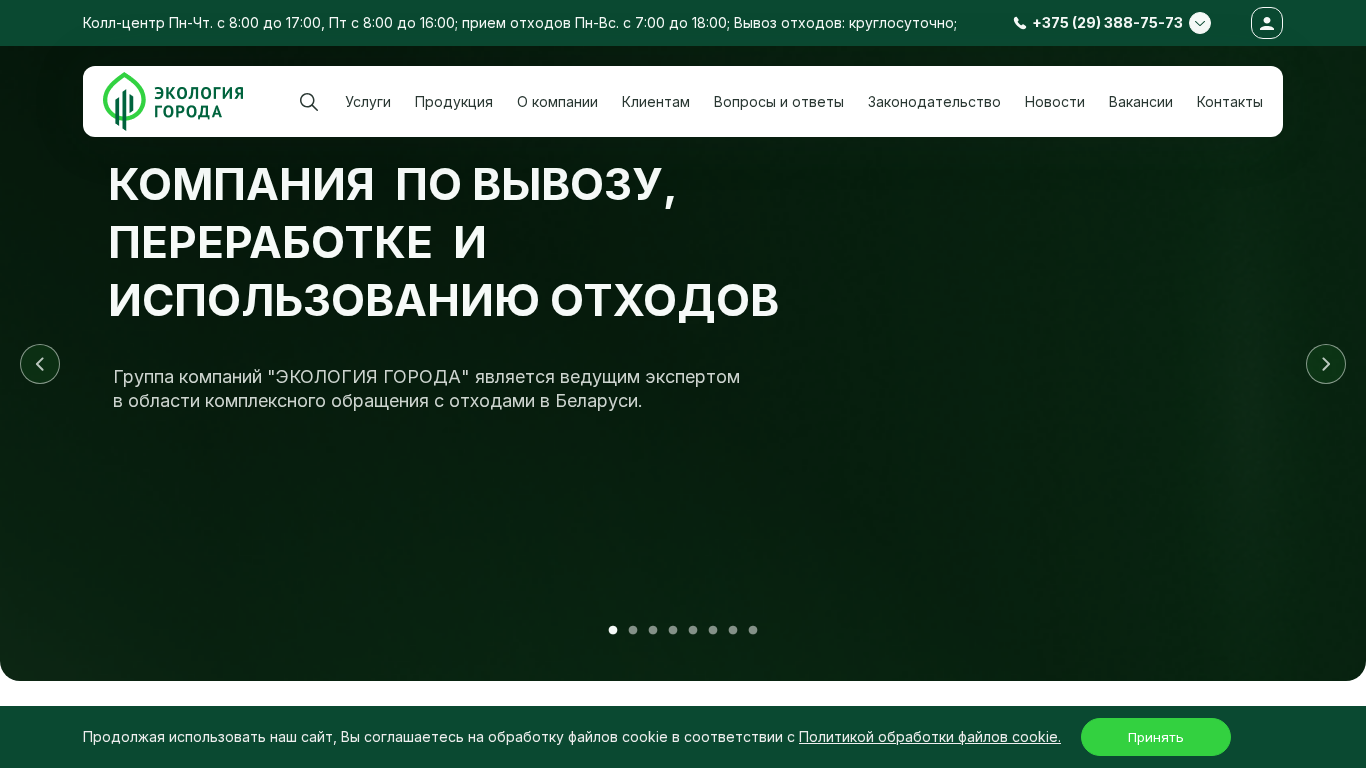This screenshot has height=768, width=1366.
Task: Open the Законодательство section
Action: point(934,102)
